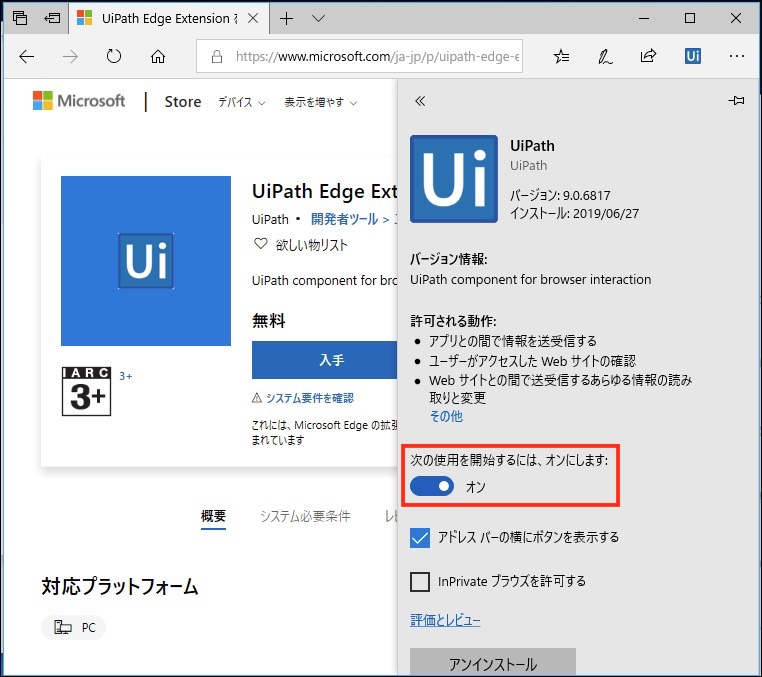This screenshot has height=677, width=762.
Task: Click the アンインストール button
Action: 493,663
